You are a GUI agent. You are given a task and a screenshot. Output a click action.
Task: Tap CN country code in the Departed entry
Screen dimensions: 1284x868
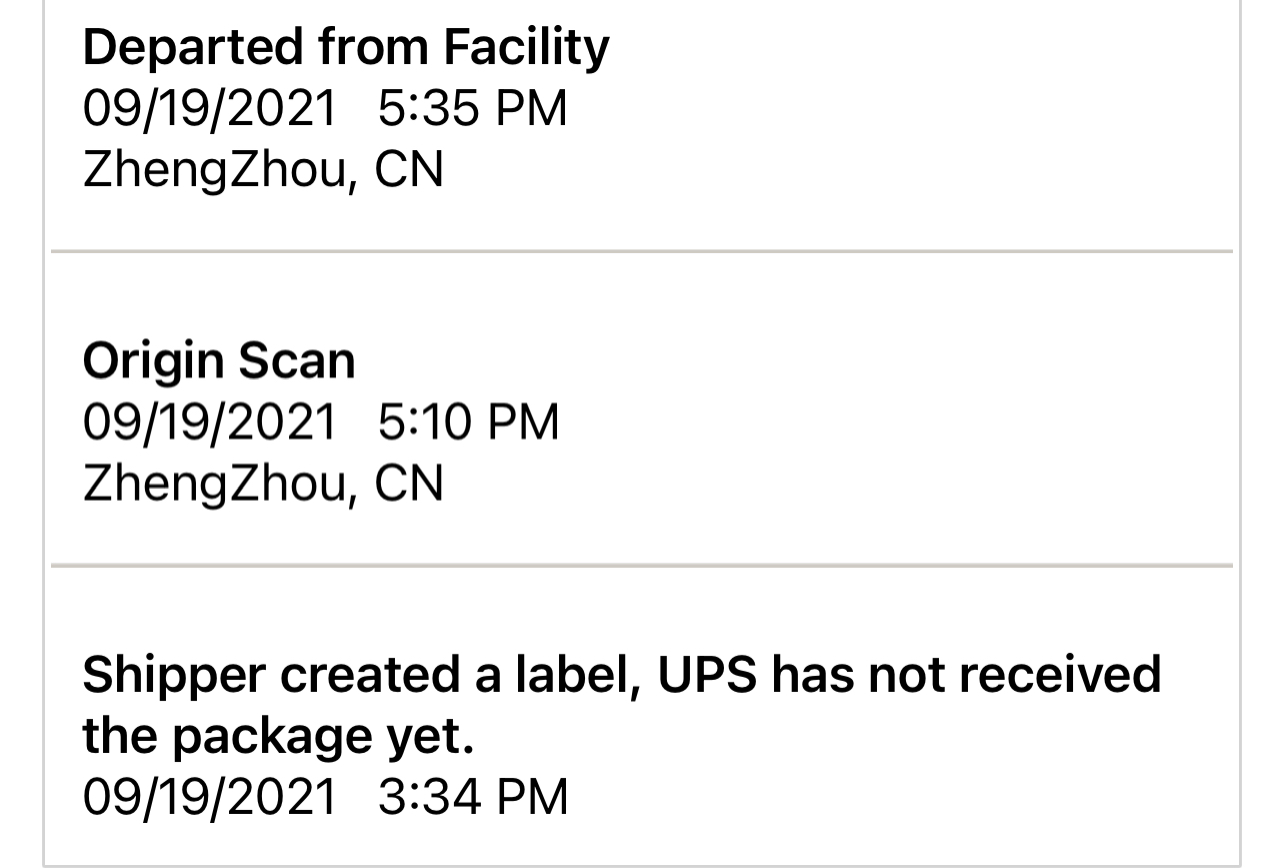(x=409, y=170)
